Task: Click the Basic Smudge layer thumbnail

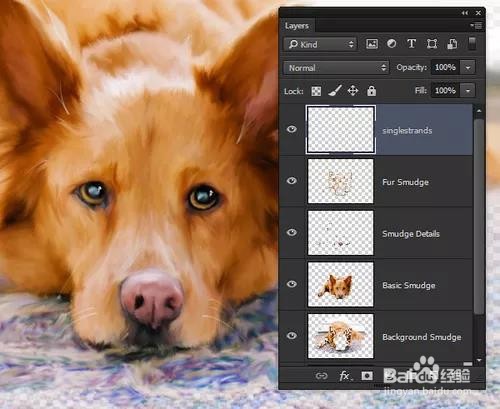Action: click(341, 284)
